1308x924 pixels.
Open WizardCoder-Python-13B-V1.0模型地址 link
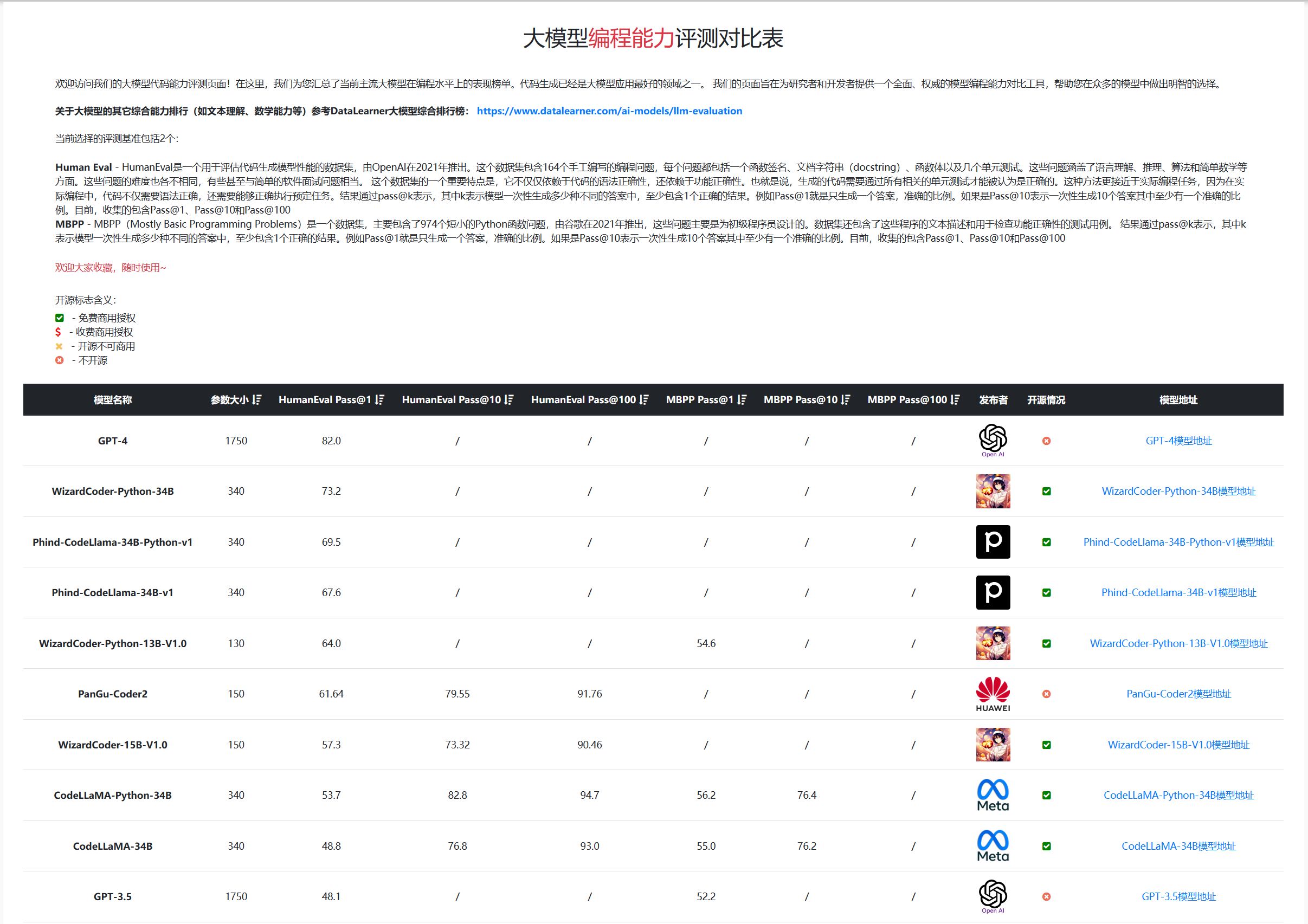click(1178, 644)
